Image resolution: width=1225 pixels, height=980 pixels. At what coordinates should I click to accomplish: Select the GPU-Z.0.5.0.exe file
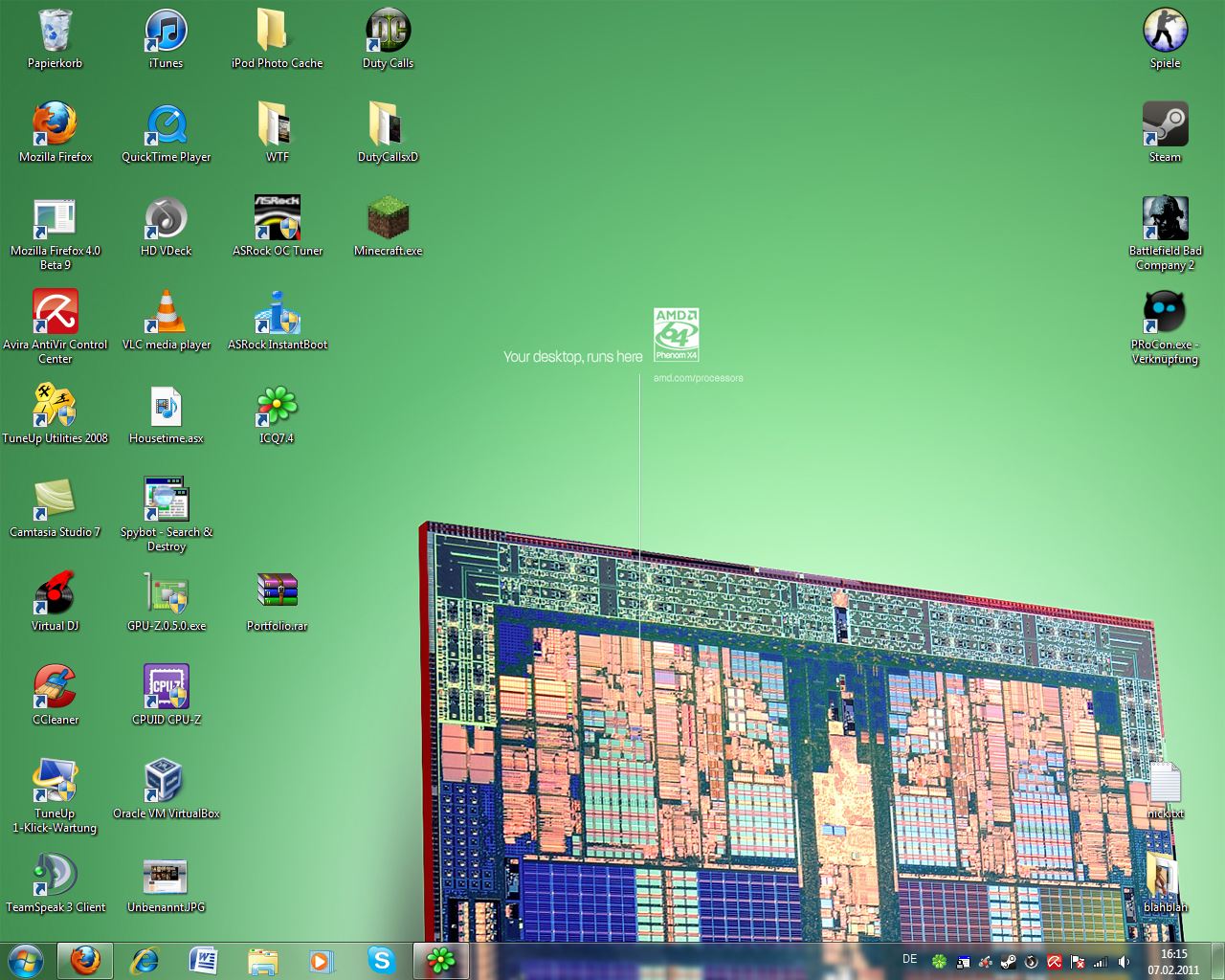tap(166, 603)
